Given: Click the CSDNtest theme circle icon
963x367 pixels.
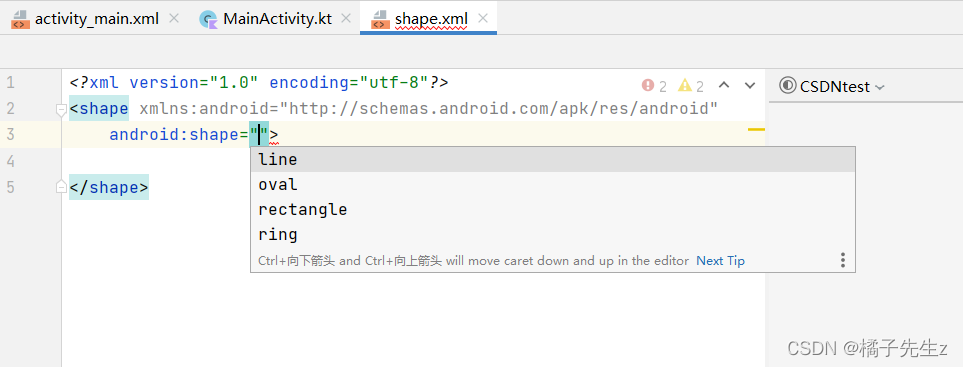Looking at the screenshot, I should pyautogui.click(x=787, y=85).
